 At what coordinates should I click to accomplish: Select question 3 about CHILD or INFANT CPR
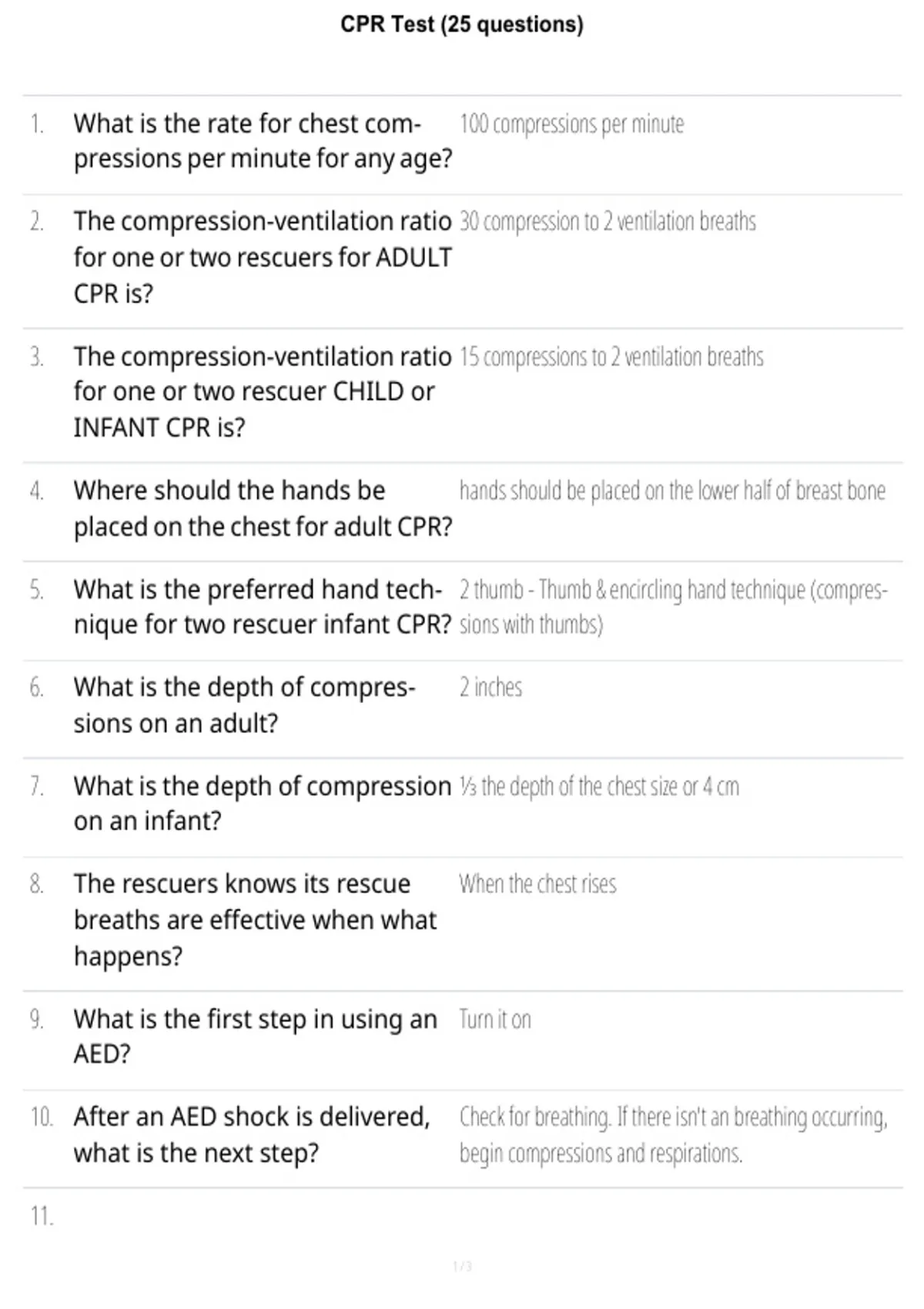point(263,392)
